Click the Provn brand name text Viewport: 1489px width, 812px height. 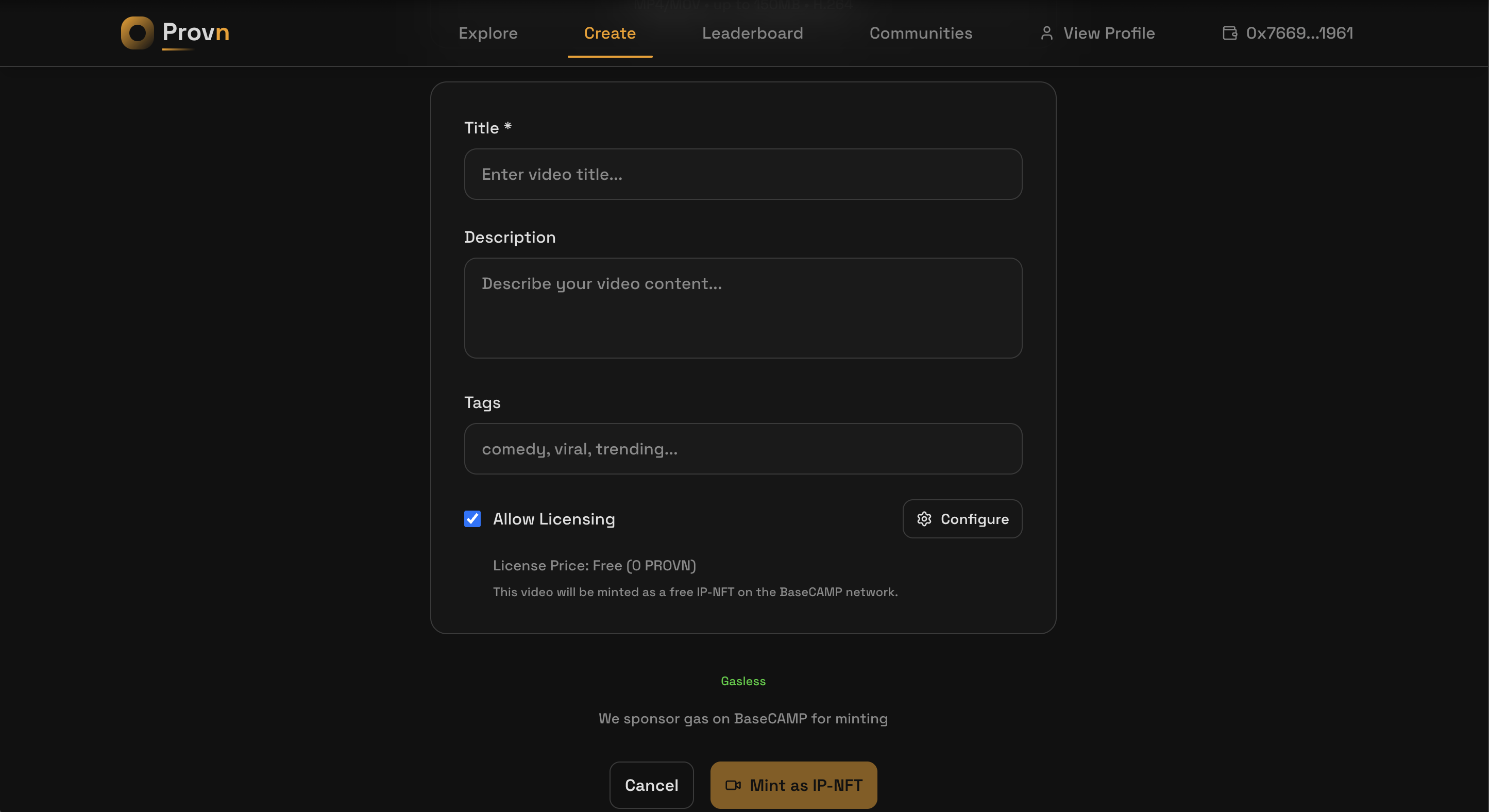coord(195,32)
